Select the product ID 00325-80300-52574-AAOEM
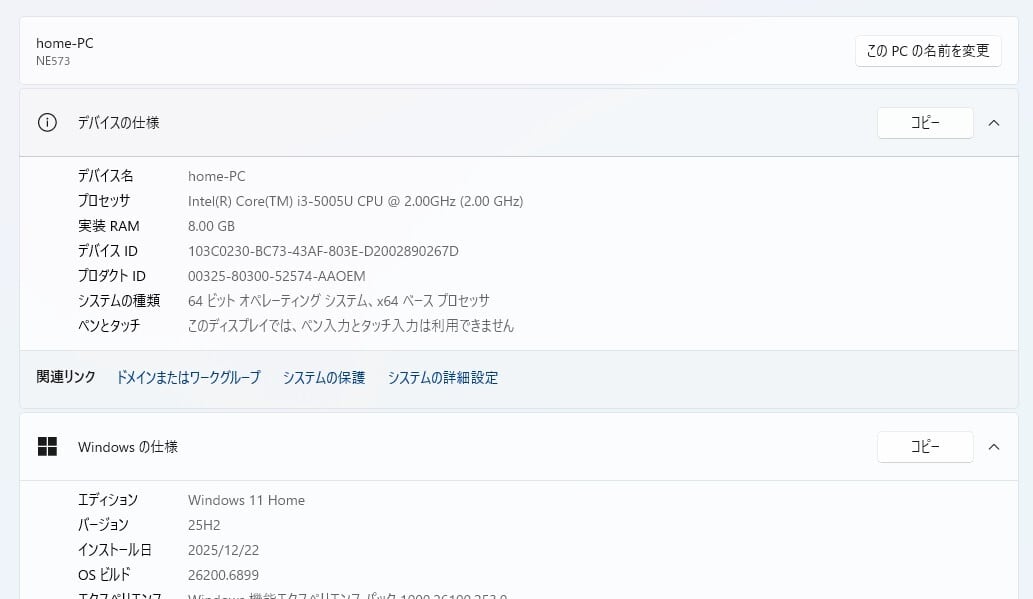 [277, 276]
